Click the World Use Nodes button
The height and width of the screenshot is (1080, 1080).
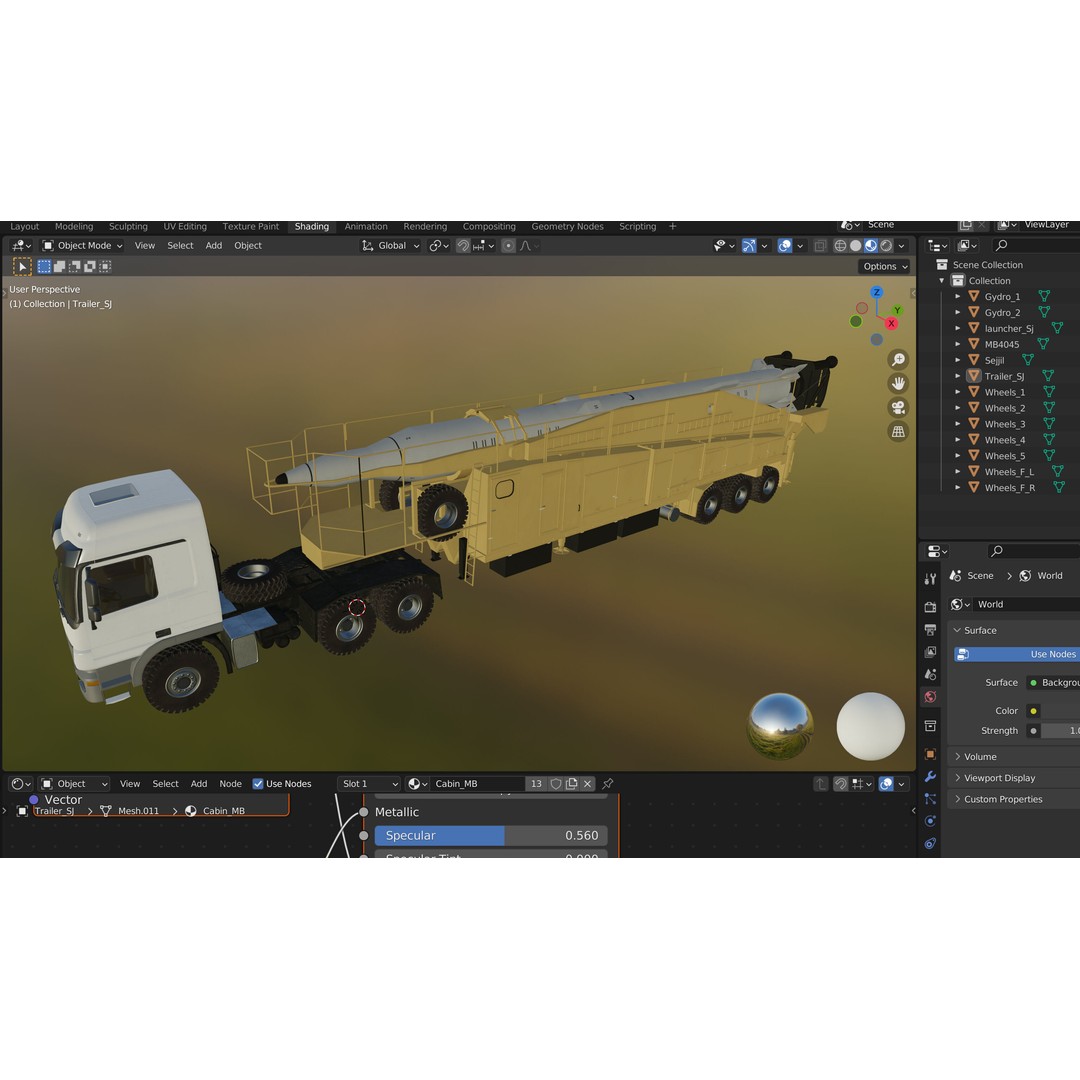pyautogui.click(x=1017, y=654)
